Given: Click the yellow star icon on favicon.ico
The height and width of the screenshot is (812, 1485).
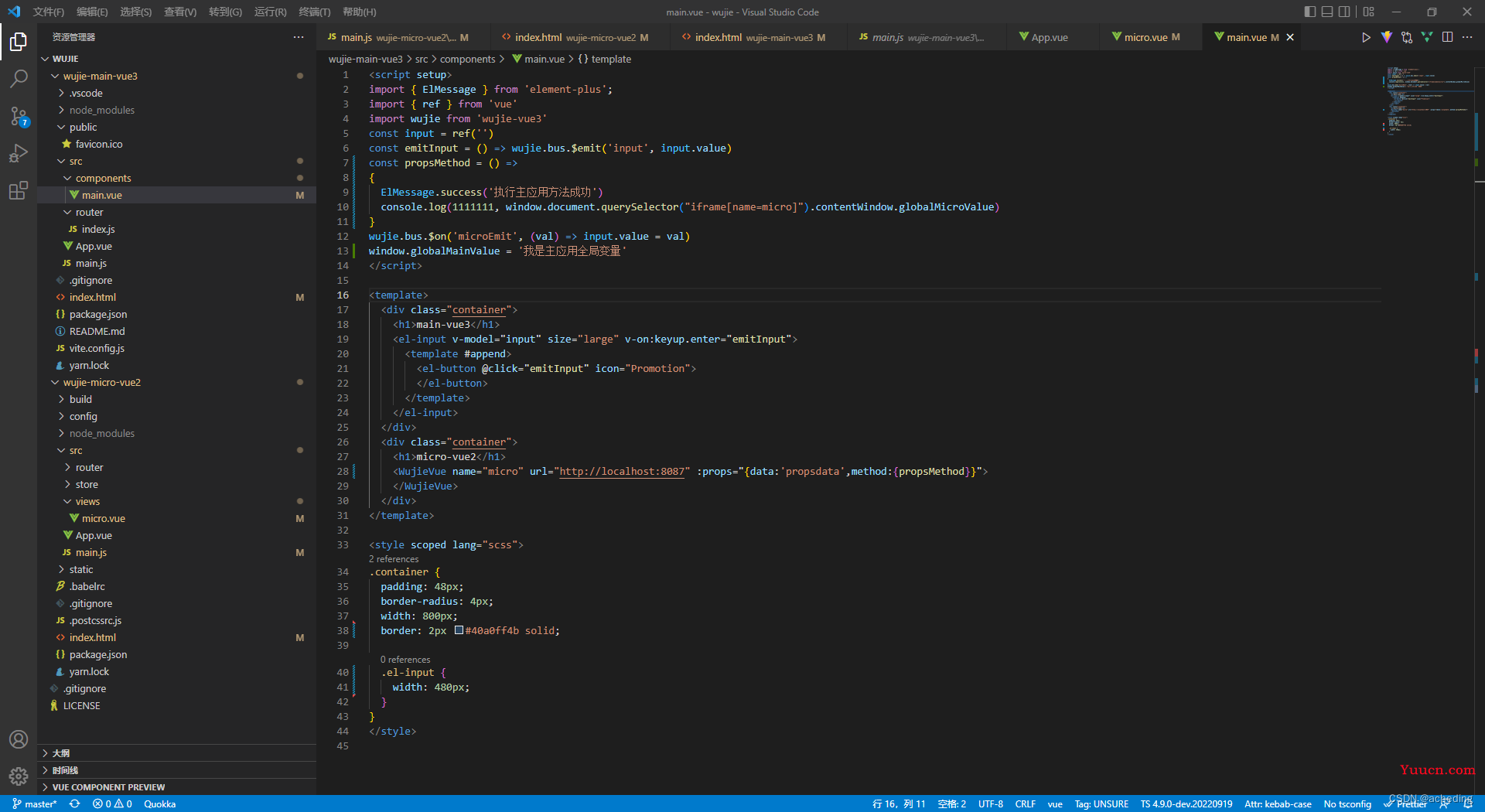Looking at the screenshot, I should (67, 144).
